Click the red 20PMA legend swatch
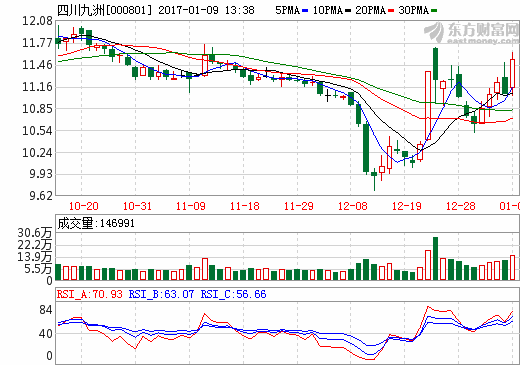Viewport: 520px width, 365px height. (391, 11)
